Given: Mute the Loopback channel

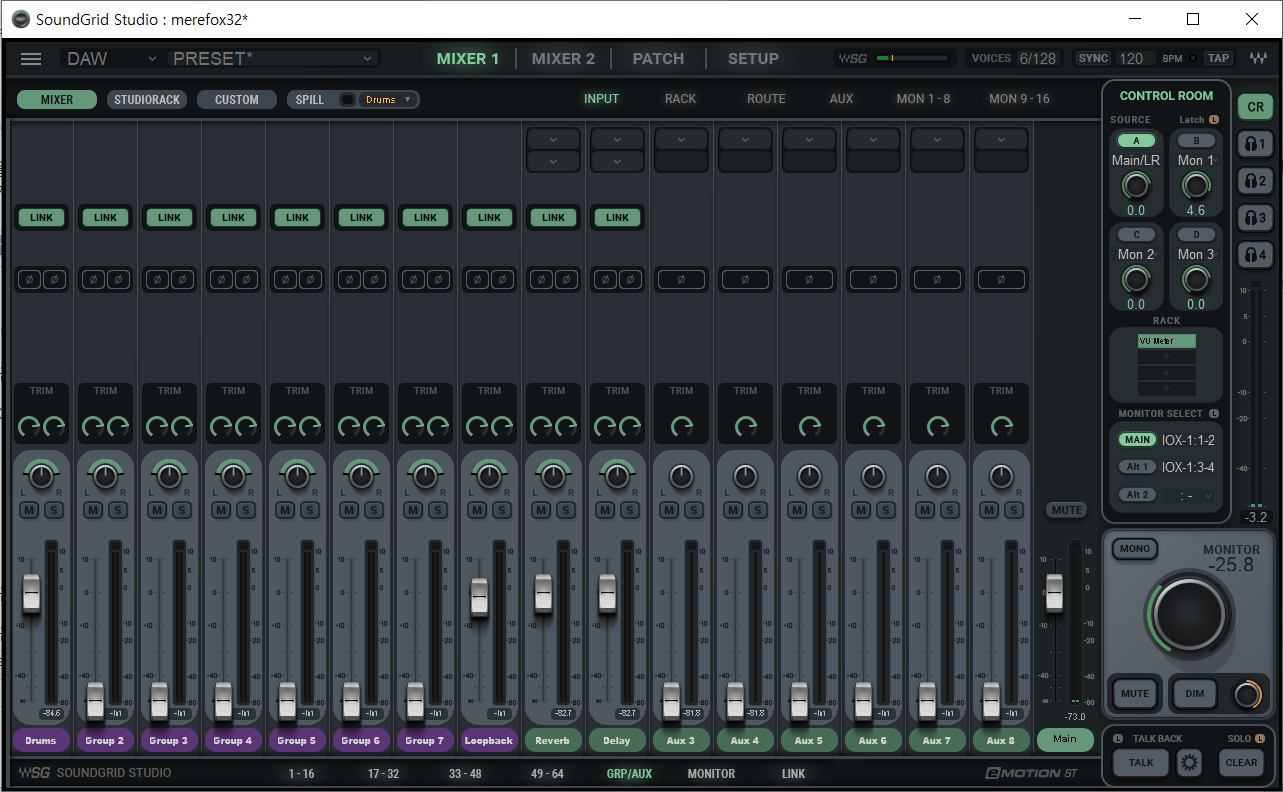Looking at the screenshot, I should coord(477,511).
